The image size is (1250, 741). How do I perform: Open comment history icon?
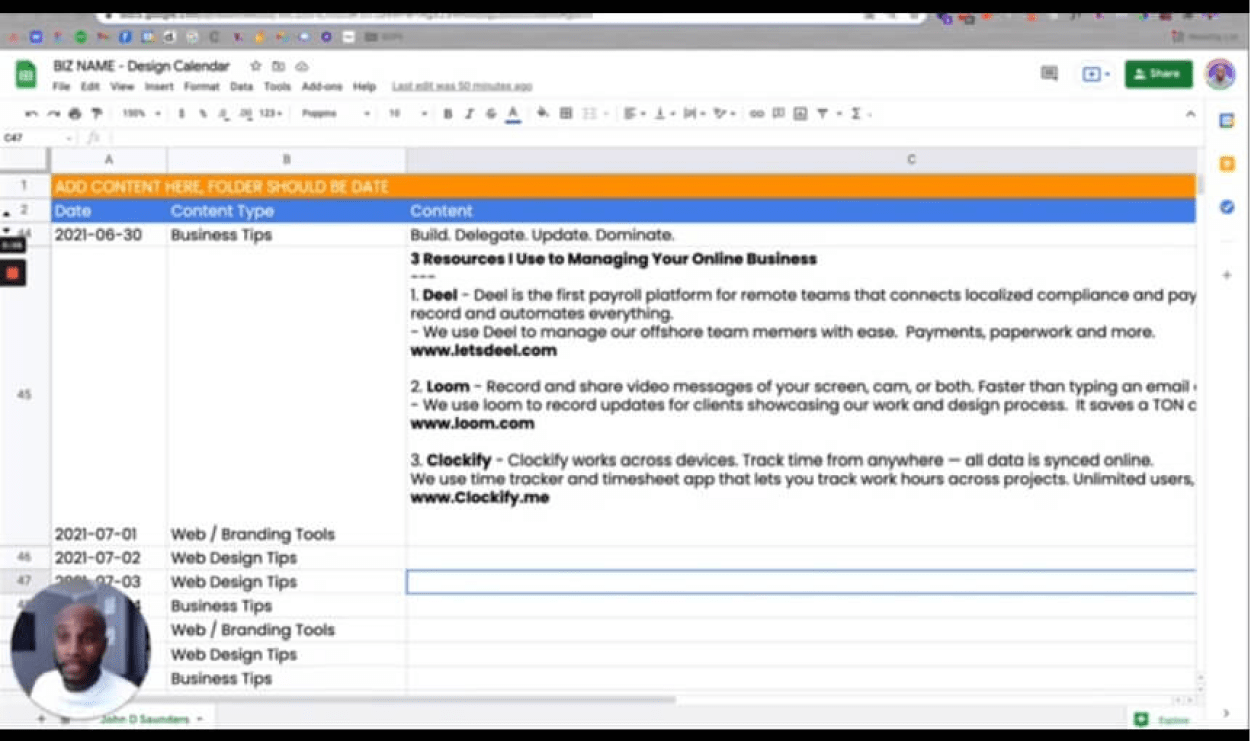point(1049,74)
